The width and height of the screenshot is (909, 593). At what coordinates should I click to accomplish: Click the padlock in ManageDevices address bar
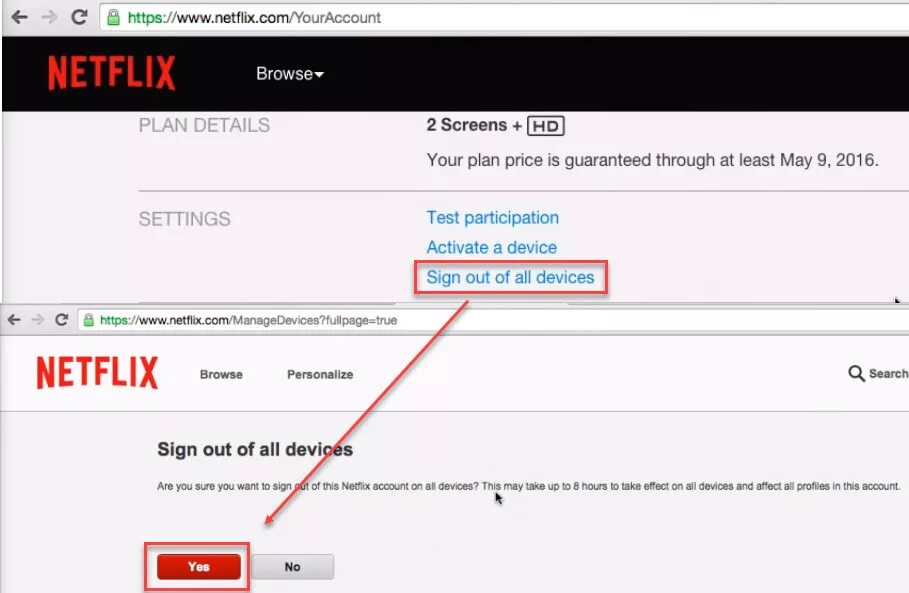[x=89, y=320]
